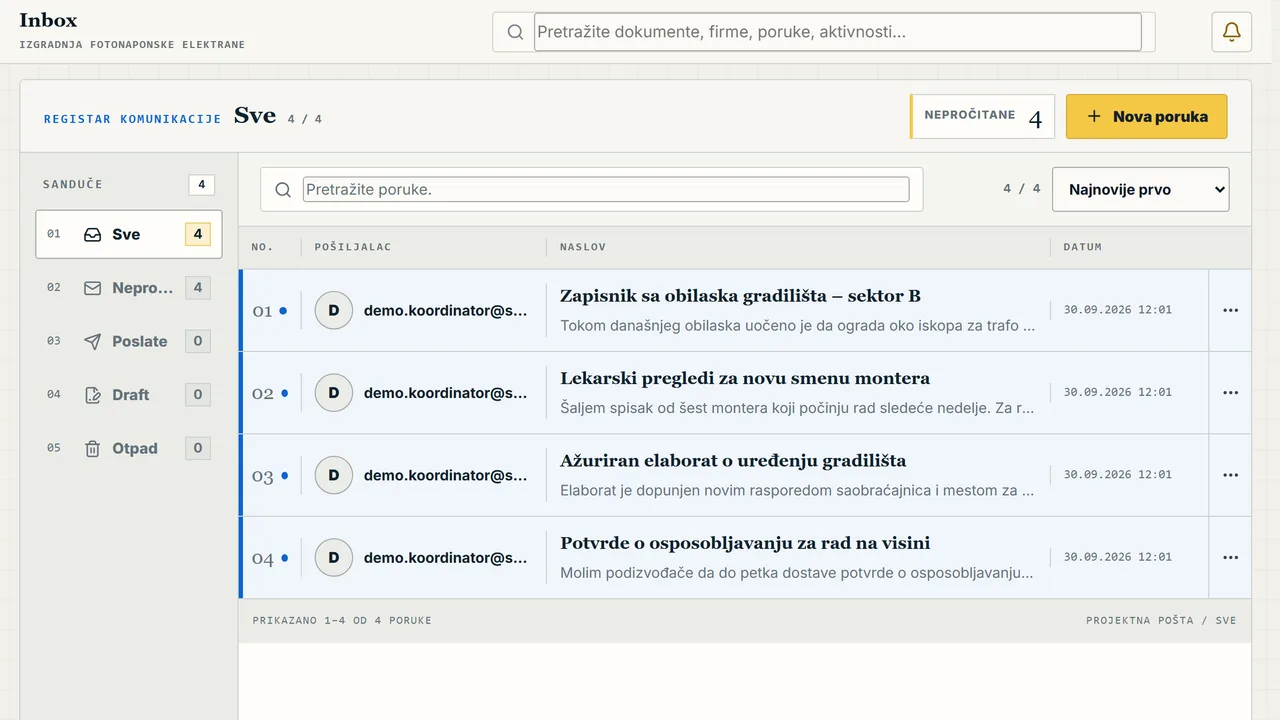The image size is (1280, 720).
Task: Click the Nepročitane envelope icon
Action: tap(92, 288)
